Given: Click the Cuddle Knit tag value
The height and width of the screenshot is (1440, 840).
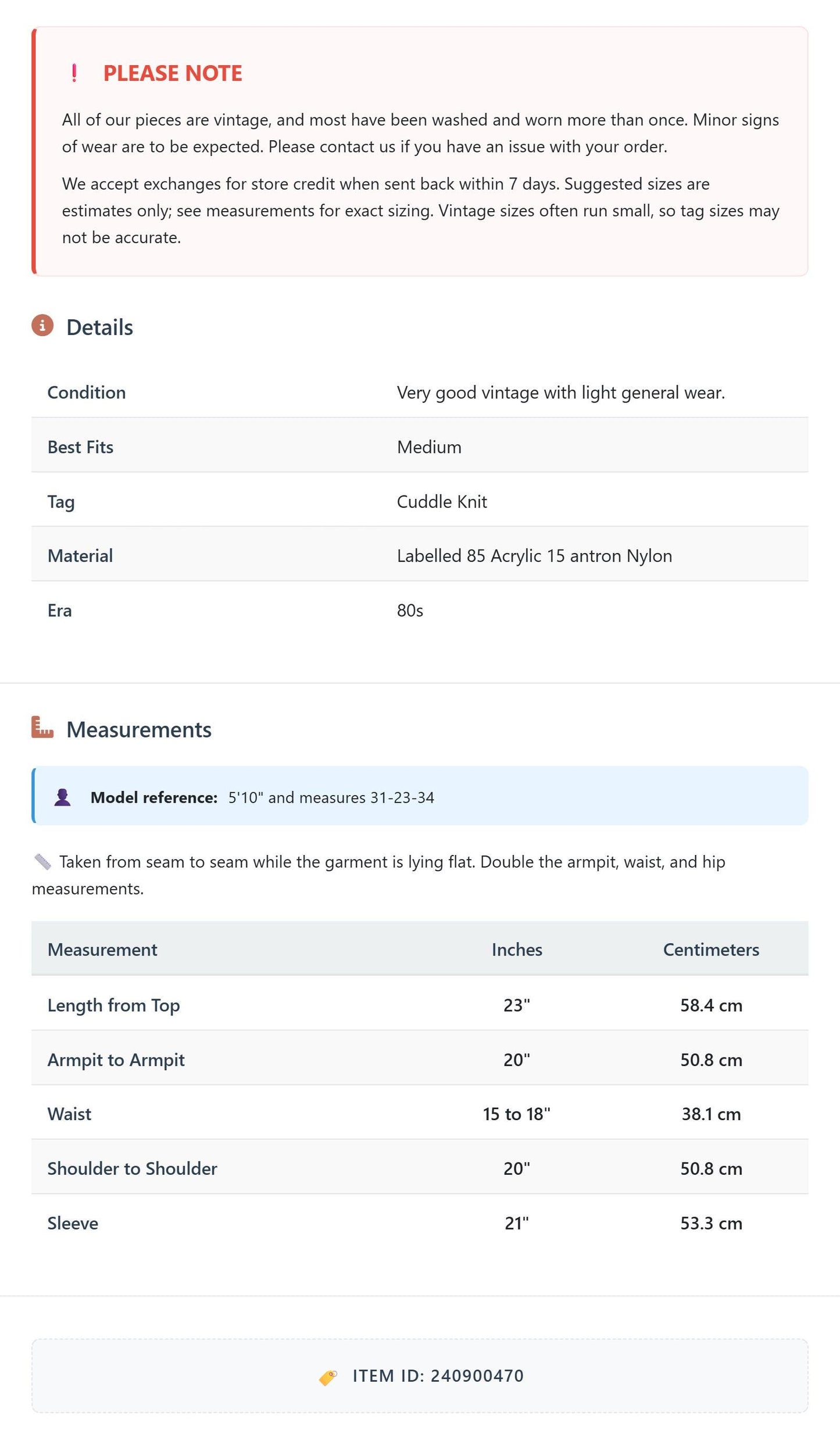Looking at the screenshot, I should (442, 501).
